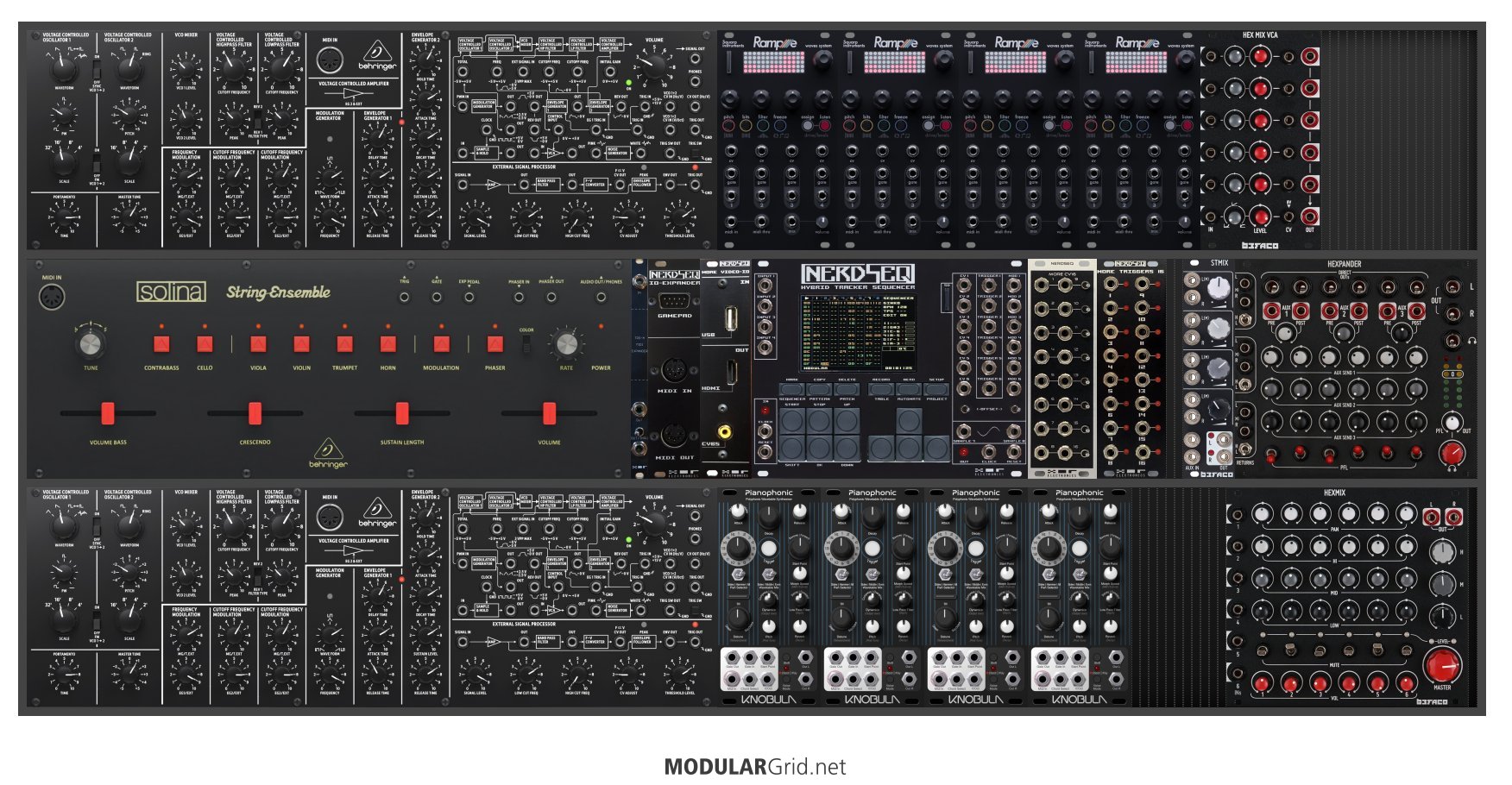Click the NerdSeq SEQUENCER button
1512x785 pixels.
[x=791, y=389]
